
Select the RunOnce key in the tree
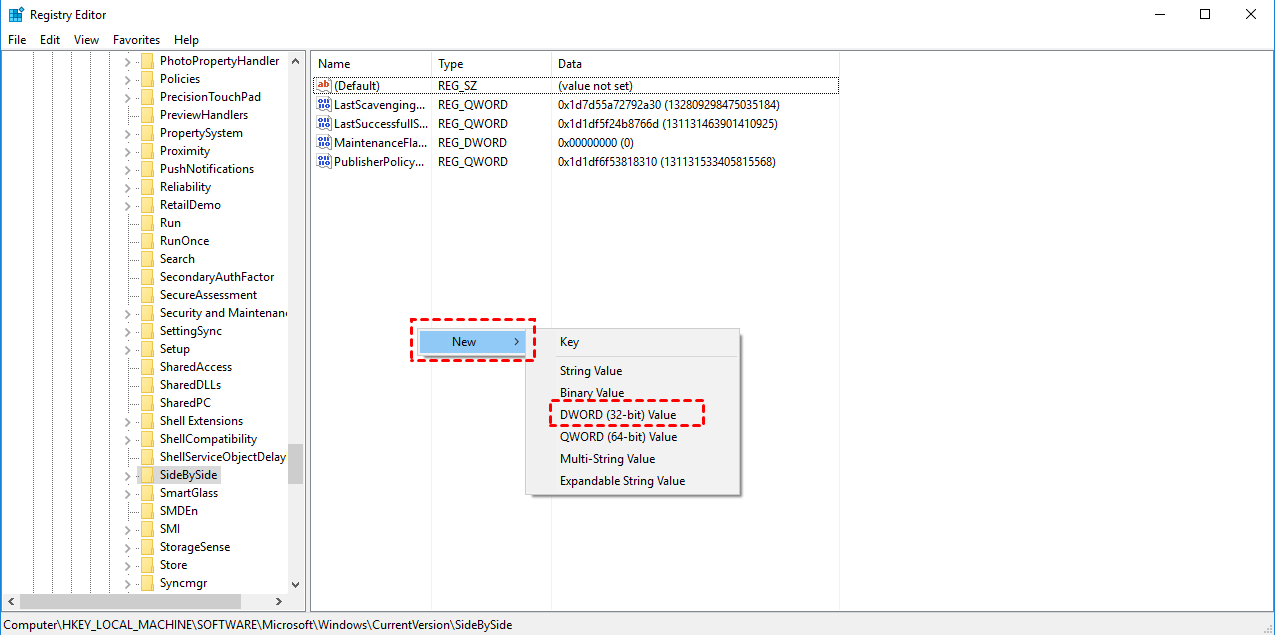click(184, 241)
